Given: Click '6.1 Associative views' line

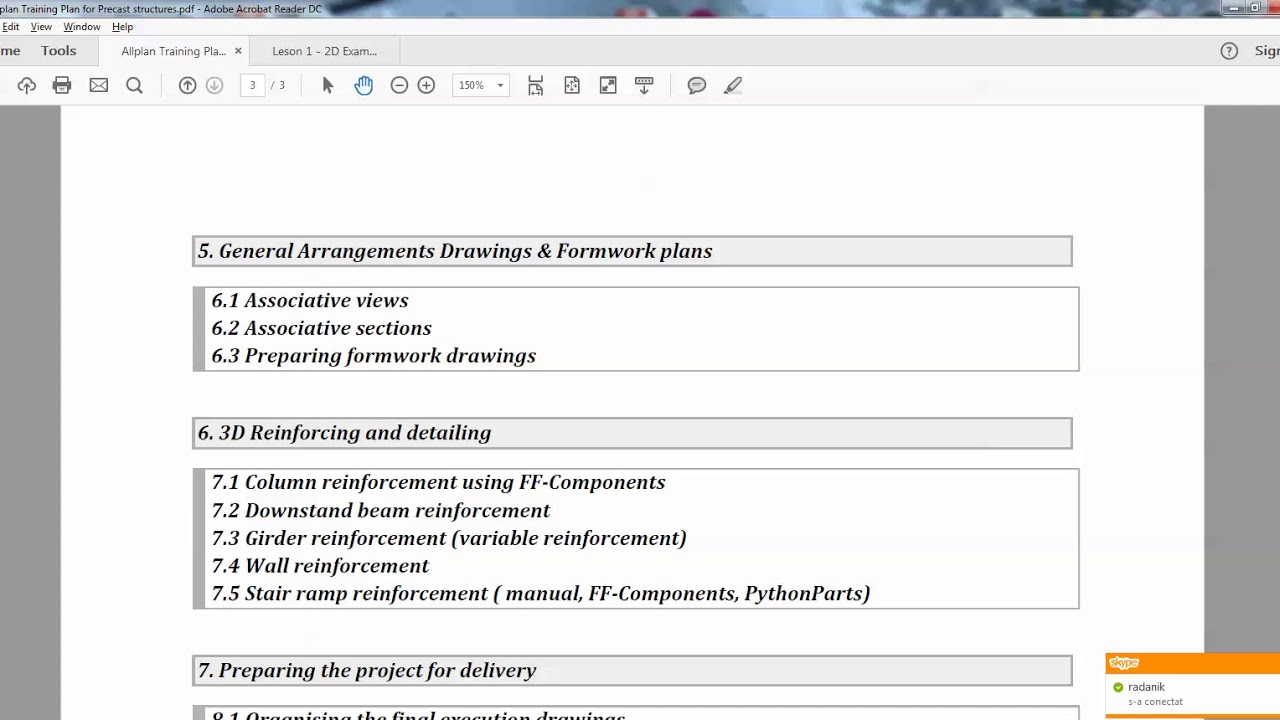Looking at the screenshot, I should pos(310,300).
